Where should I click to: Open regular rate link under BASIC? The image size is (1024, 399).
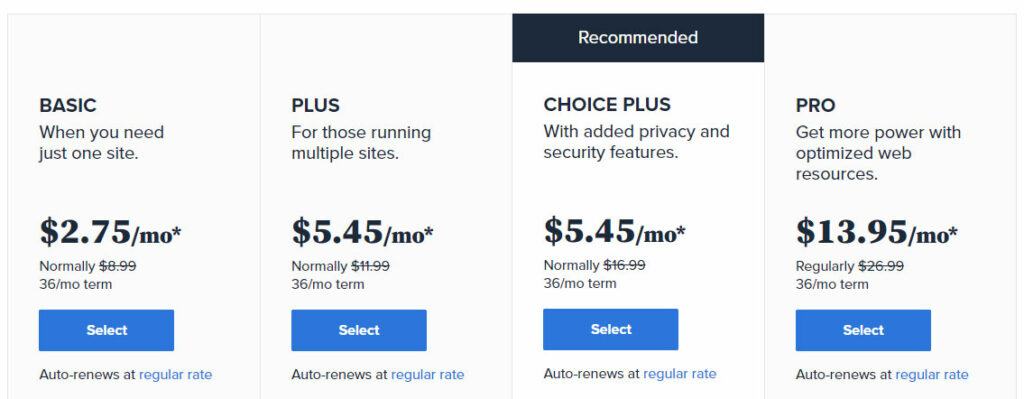click(x=176, y=375)
